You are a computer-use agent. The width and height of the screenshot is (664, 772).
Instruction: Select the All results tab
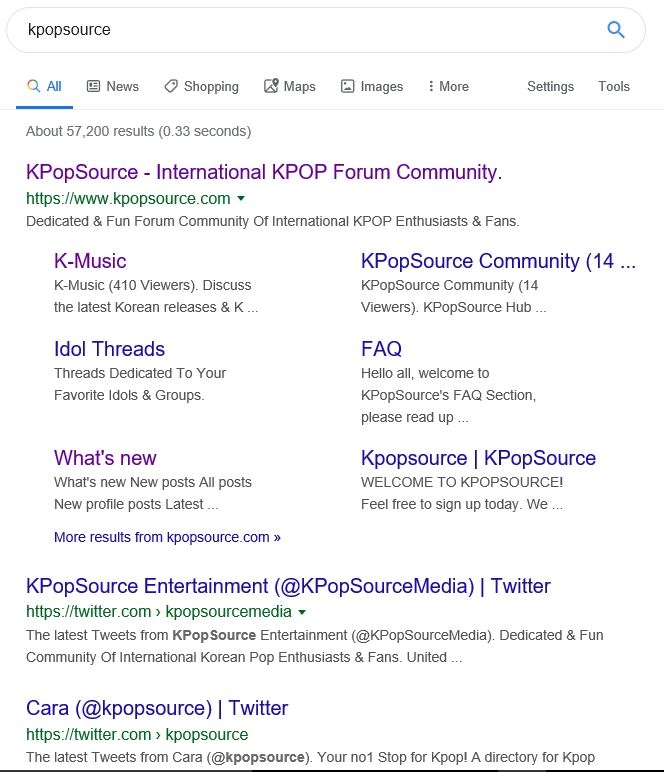[x=44, y=87]
